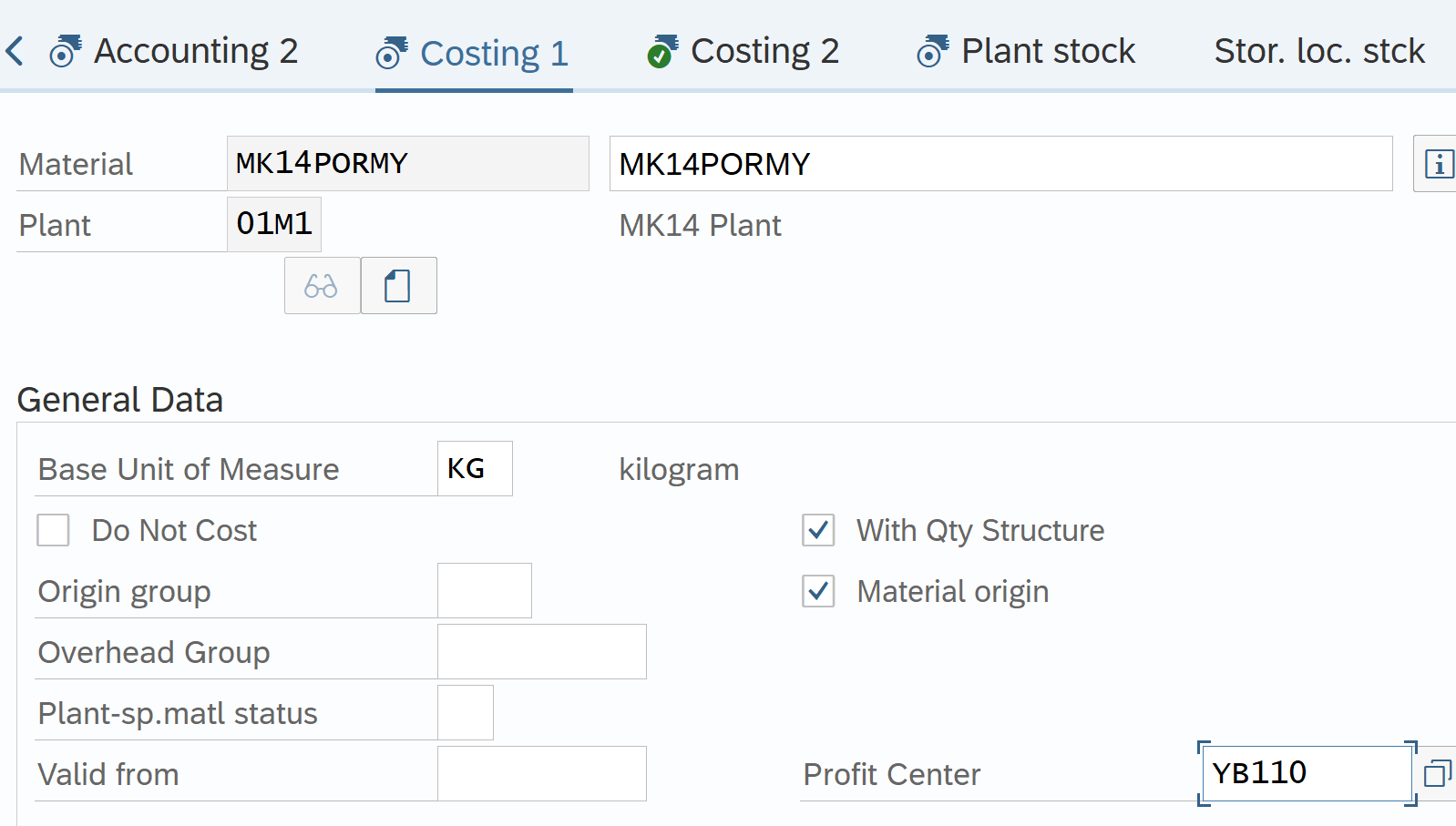Switch to the Costing 2 tab
This screenshot has height=826, width=1456.
(764, 51)
